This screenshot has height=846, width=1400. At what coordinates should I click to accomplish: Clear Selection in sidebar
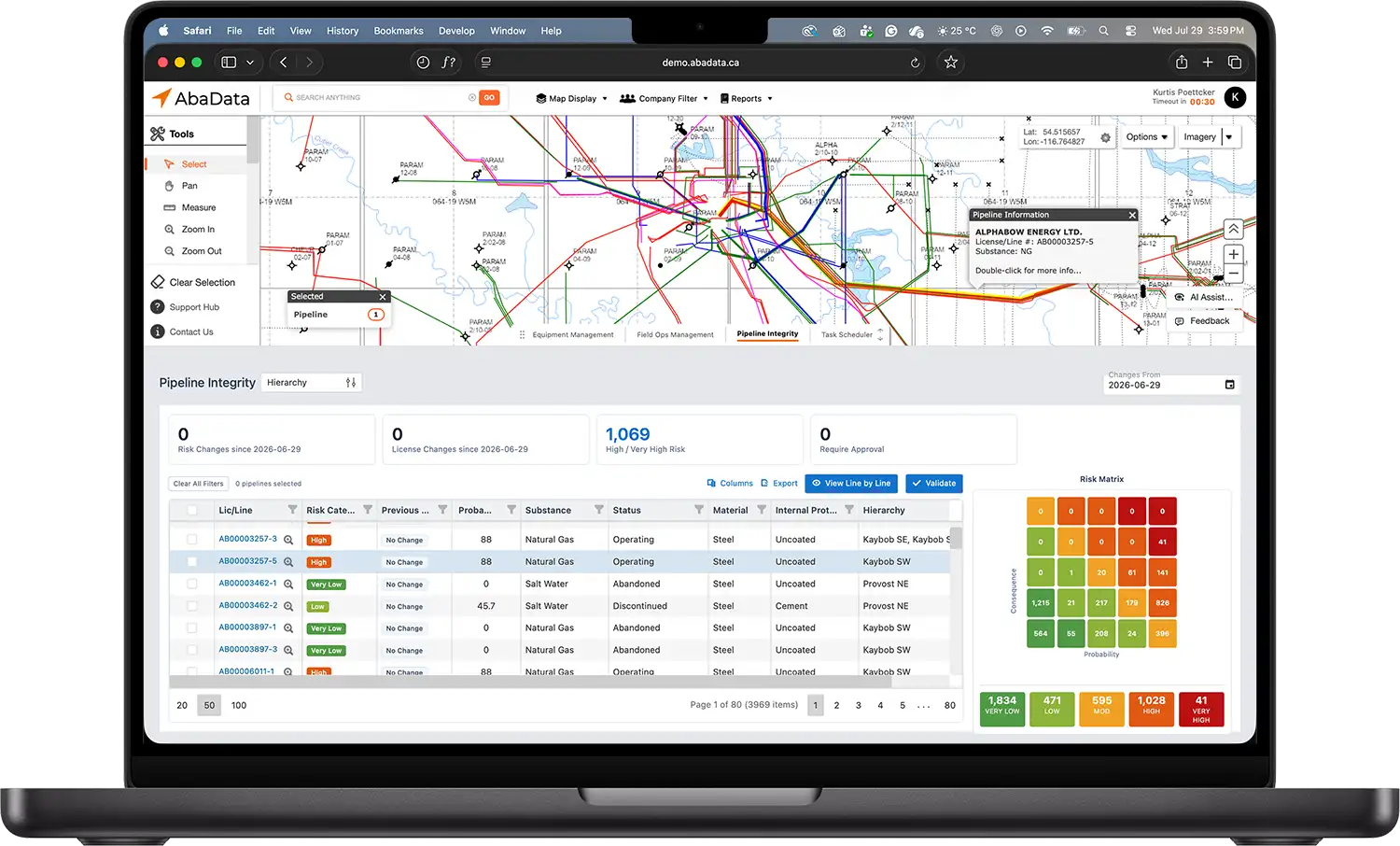pos(194,282)
